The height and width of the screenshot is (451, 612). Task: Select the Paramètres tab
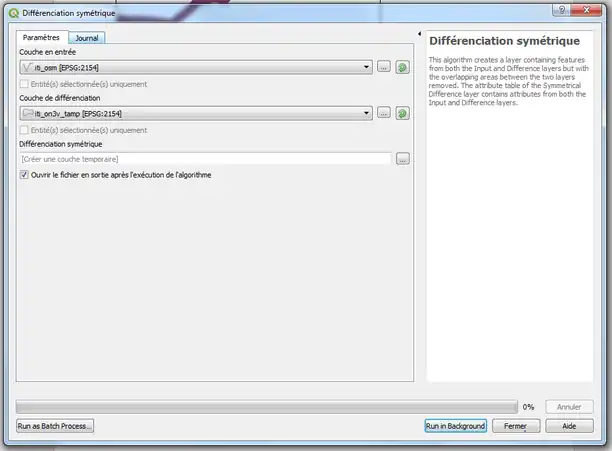click(42, 37)
